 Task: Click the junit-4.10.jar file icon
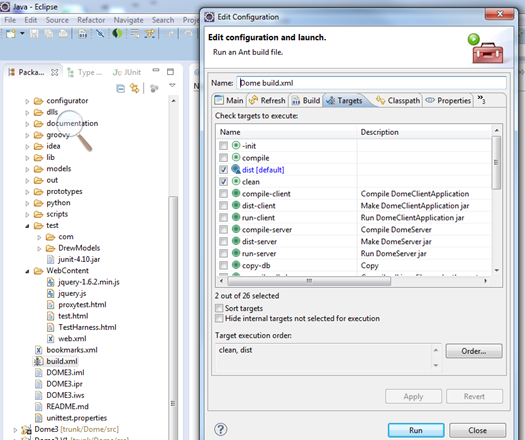coord(50,260)
